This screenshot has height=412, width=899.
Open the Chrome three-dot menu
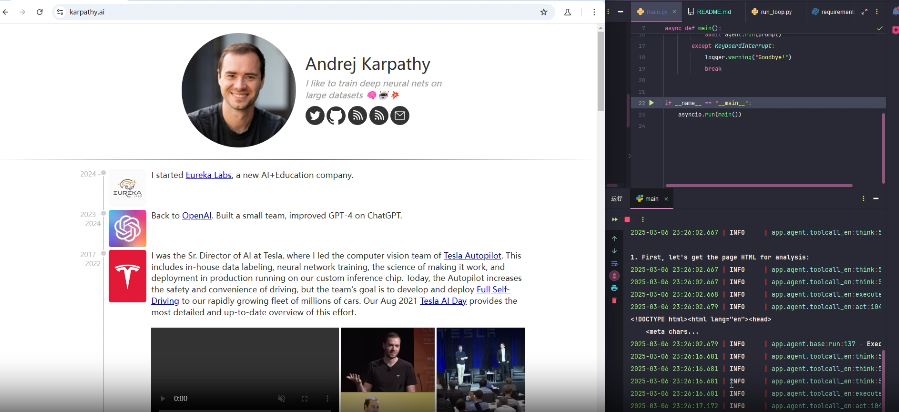[x=594, y=12]
